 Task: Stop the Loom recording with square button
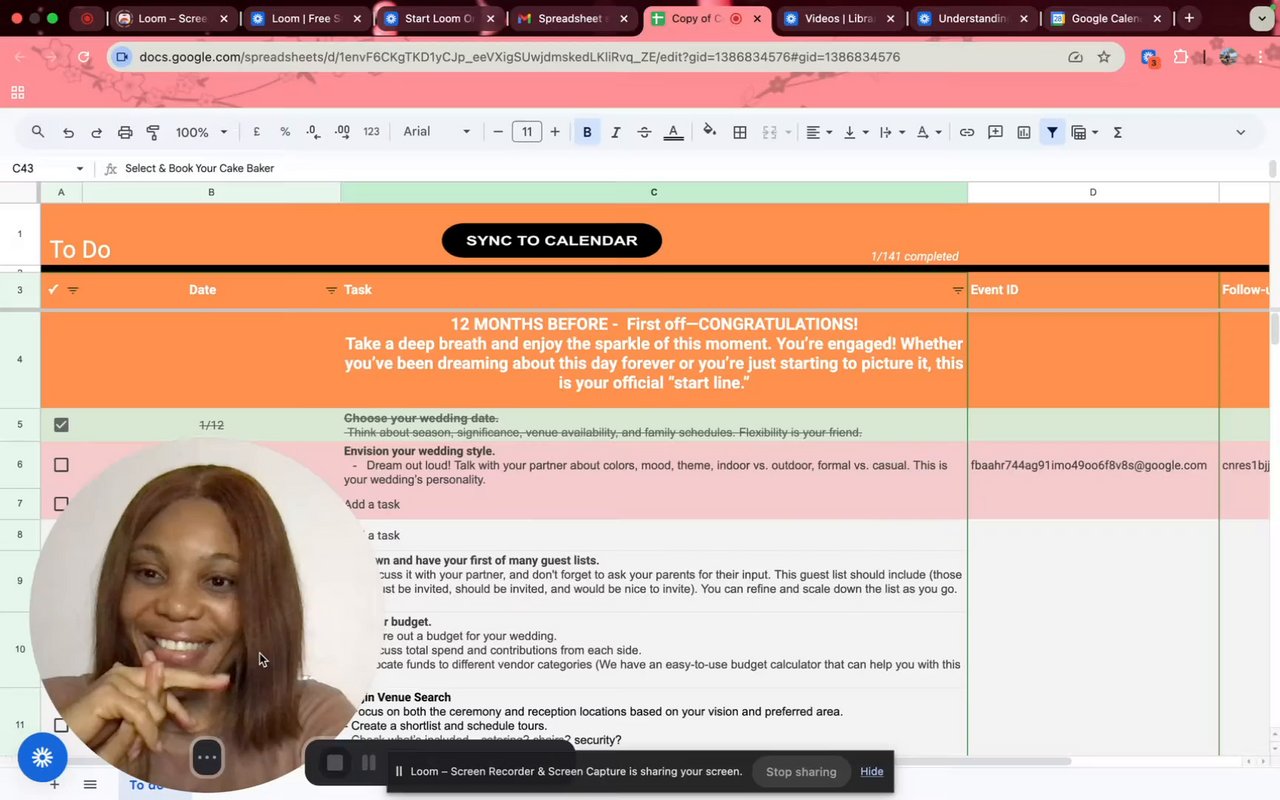pyautogui.click(x=335, y=763)
